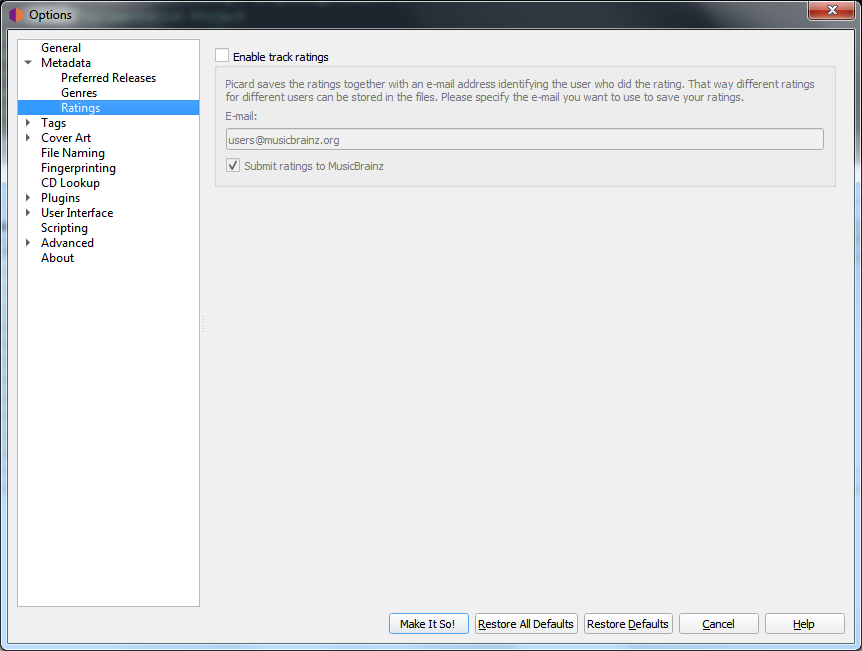Open the User Interface options page
The height and width of the screenshot is (651, 862).
tap(77, 213)
